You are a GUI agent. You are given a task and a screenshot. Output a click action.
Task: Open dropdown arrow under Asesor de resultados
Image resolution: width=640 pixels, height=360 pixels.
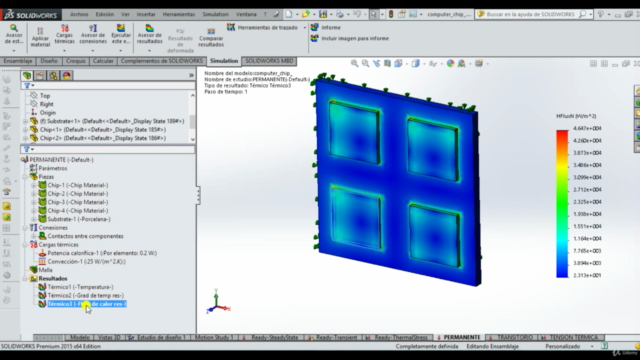click(149, 51)
